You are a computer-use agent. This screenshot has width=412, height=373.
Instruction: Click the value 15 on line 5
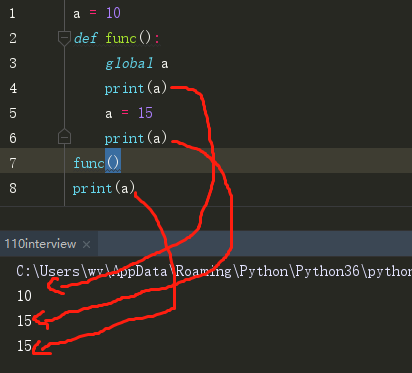tap(145, 113)
